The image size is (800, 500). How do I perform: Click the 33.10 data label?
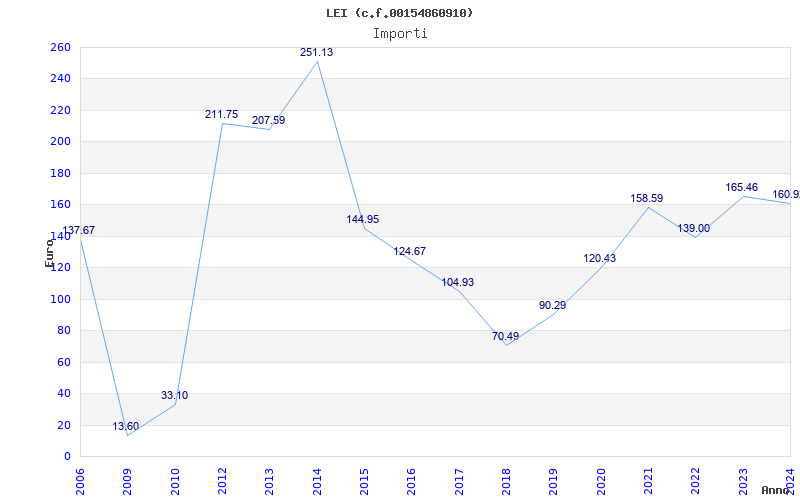174,395
